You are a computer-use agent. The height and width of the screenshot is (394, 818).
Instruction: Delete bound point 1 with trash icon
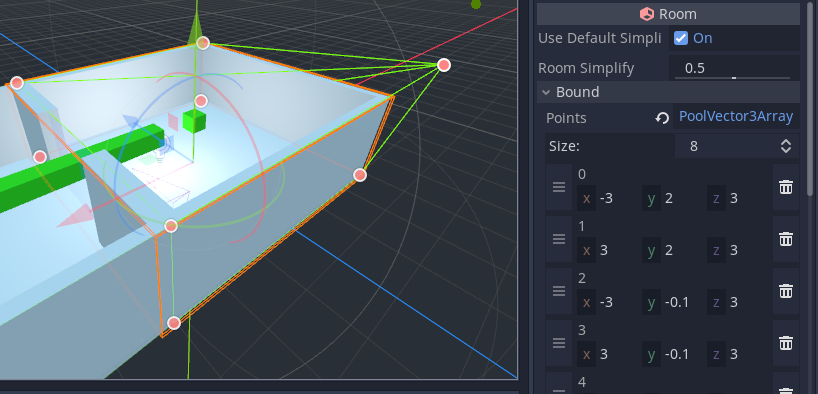point(786,239)
